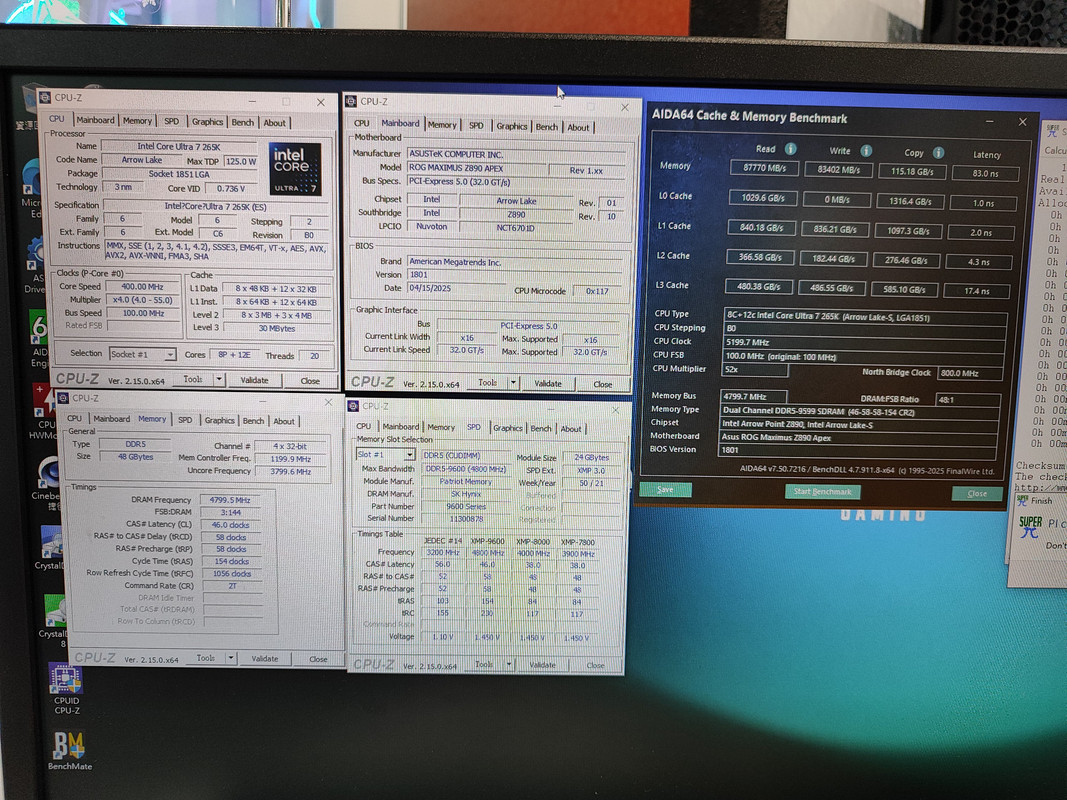Viewport: 1067px width, 800px height.
Task: Click the Intel Core Ultra 7 logo
Action: pyautogui.click(x=295, y=169)
